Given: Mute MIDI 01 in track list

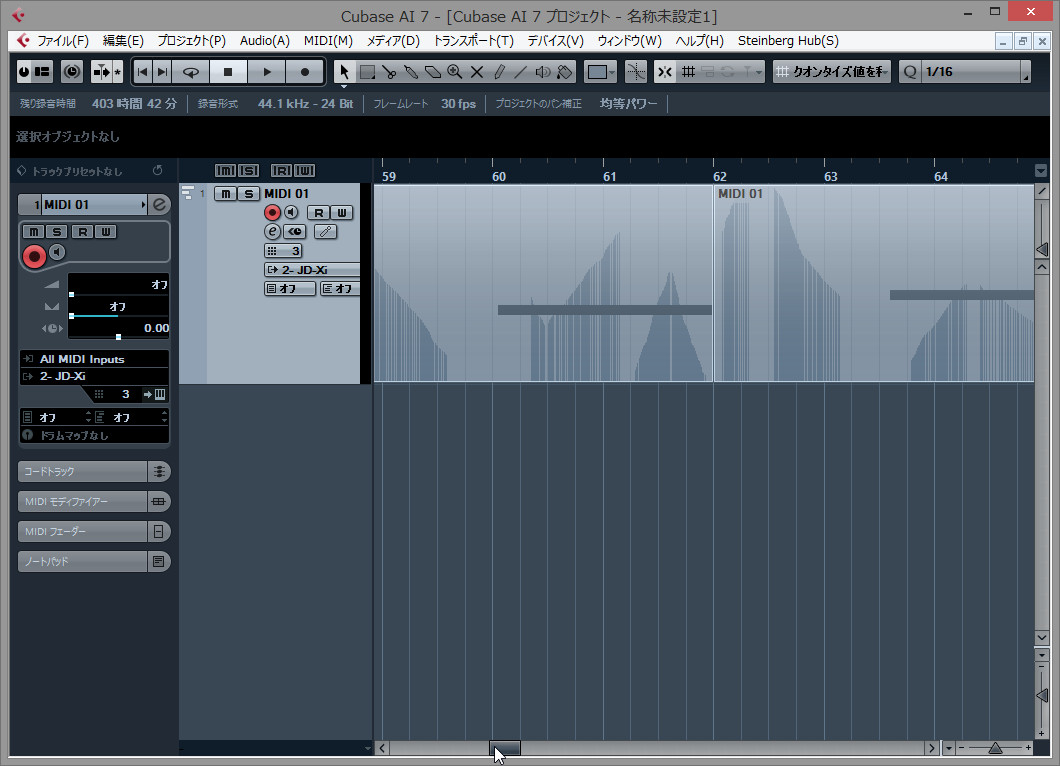Looking at the screenshot, I should pos(225,194).
